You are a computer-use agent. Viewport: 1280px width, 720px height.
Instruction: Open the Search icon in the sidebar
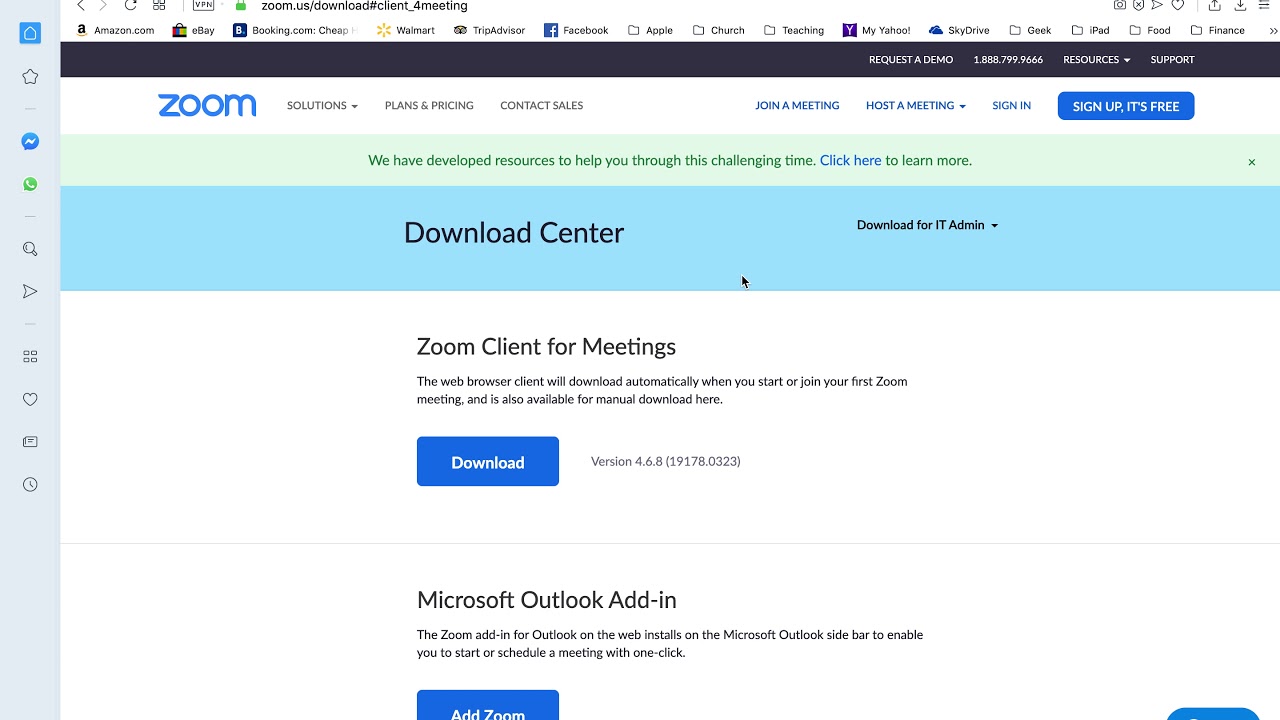(x=30, y=249)
